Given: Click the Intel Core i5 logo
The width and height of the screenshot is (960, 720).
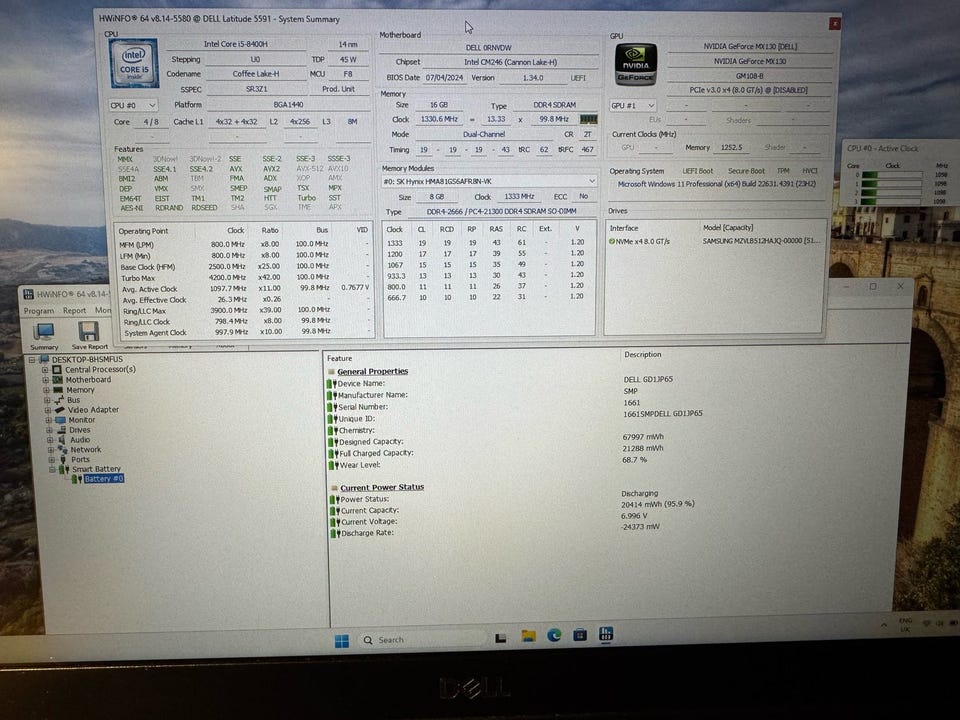Looking at the screenshot, I should [133, 63].
